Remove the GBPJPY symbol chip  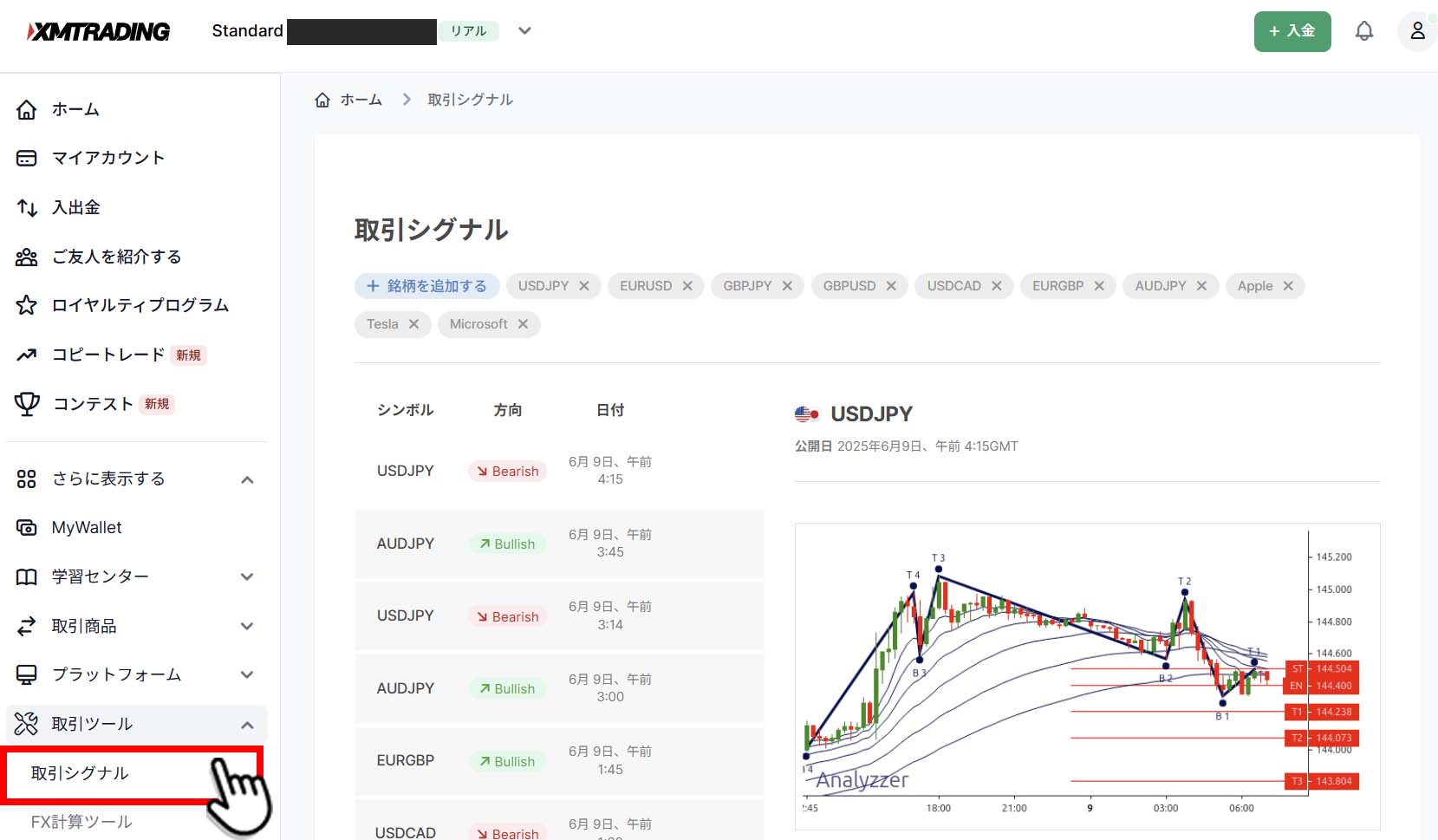pyautogui.click(x=787, y=286)
